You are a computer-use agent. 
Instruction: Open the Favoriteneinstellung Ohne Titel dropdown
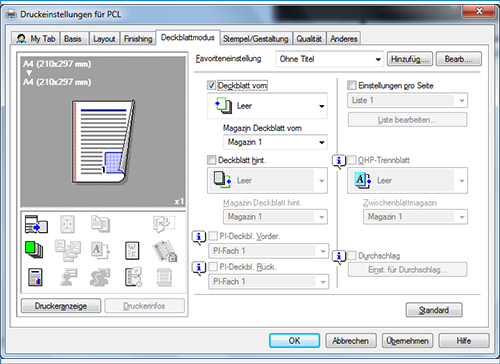[330, 59]
